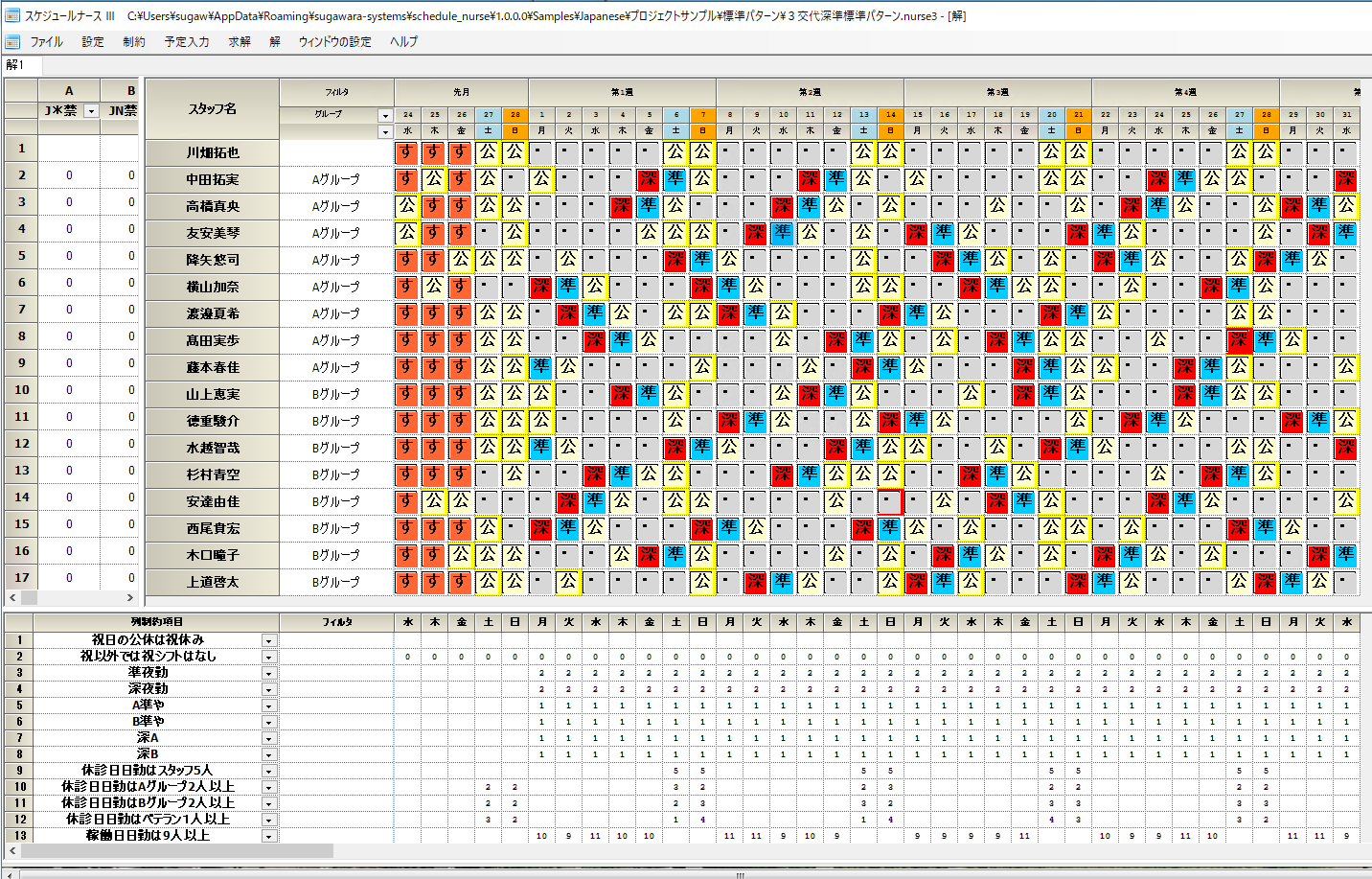Select 横山加奈's 準 shift on day 2
The image size is (1372, 879).
point(568,287)
